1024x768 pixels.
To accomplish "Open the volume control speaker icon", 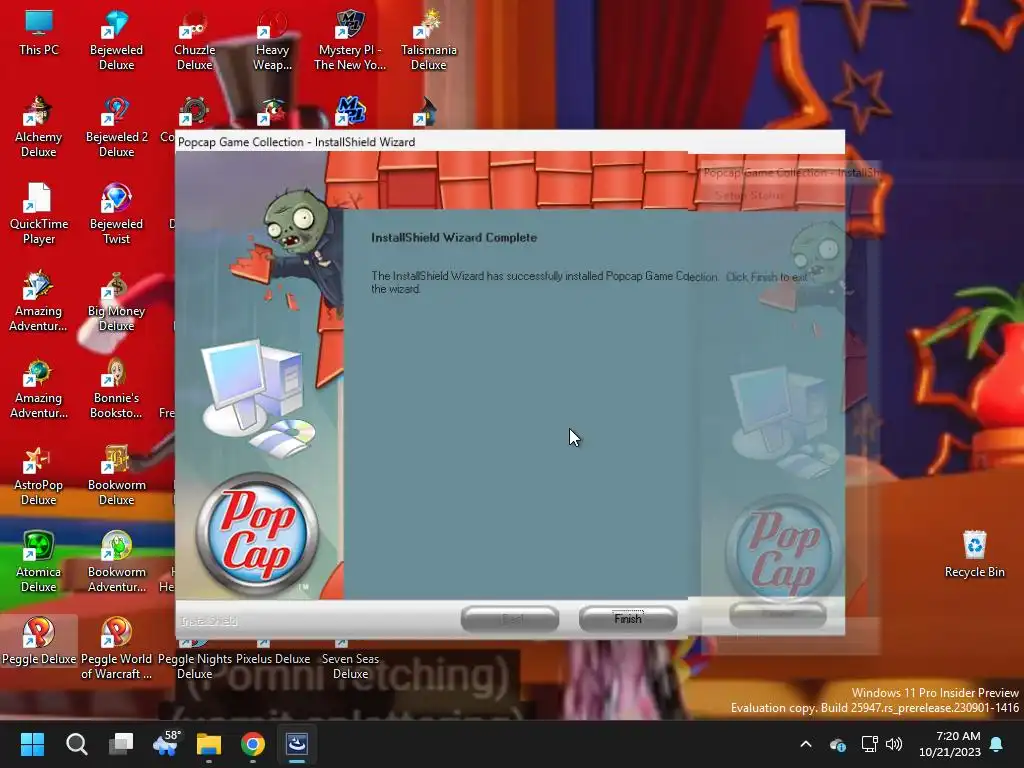I will (x=894, y=744).
